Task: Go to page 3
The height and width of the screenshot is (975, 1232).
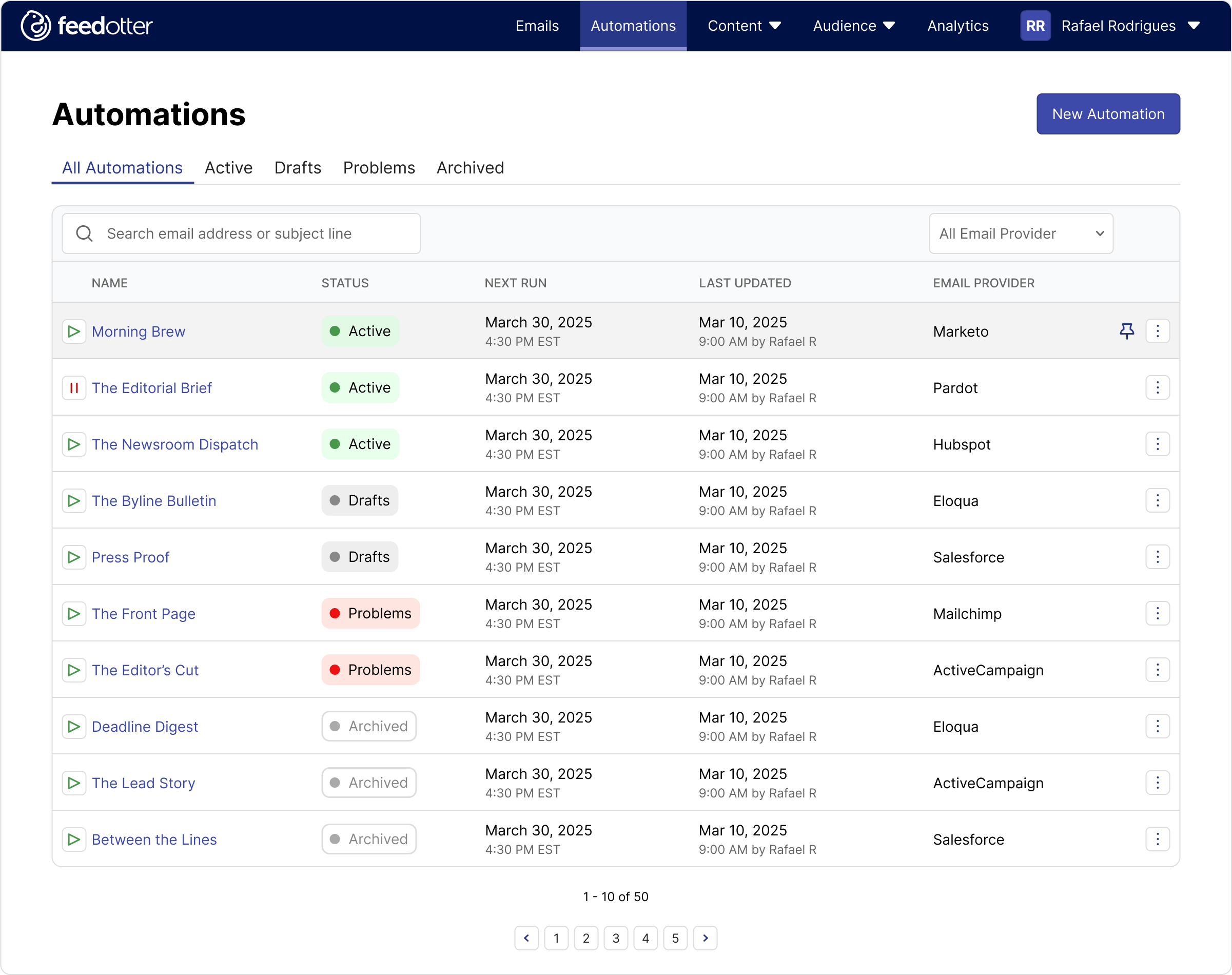Action: [x=616, y=938]
